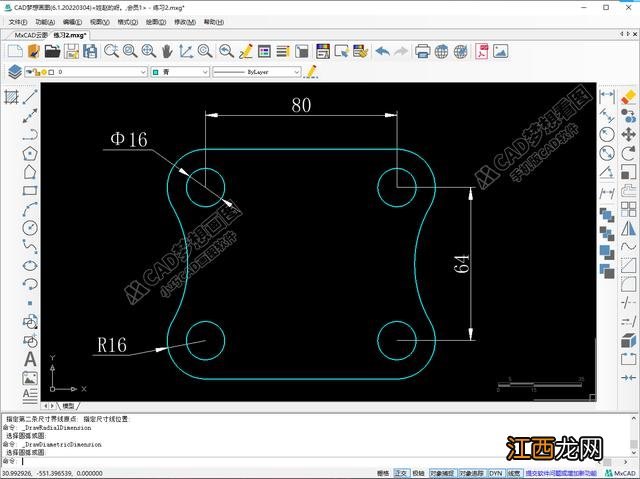Image resolution: width=640 pixels, height=479 pixels.
Task: Click the Undo arrow icon
Action: [x=383, y=51]
